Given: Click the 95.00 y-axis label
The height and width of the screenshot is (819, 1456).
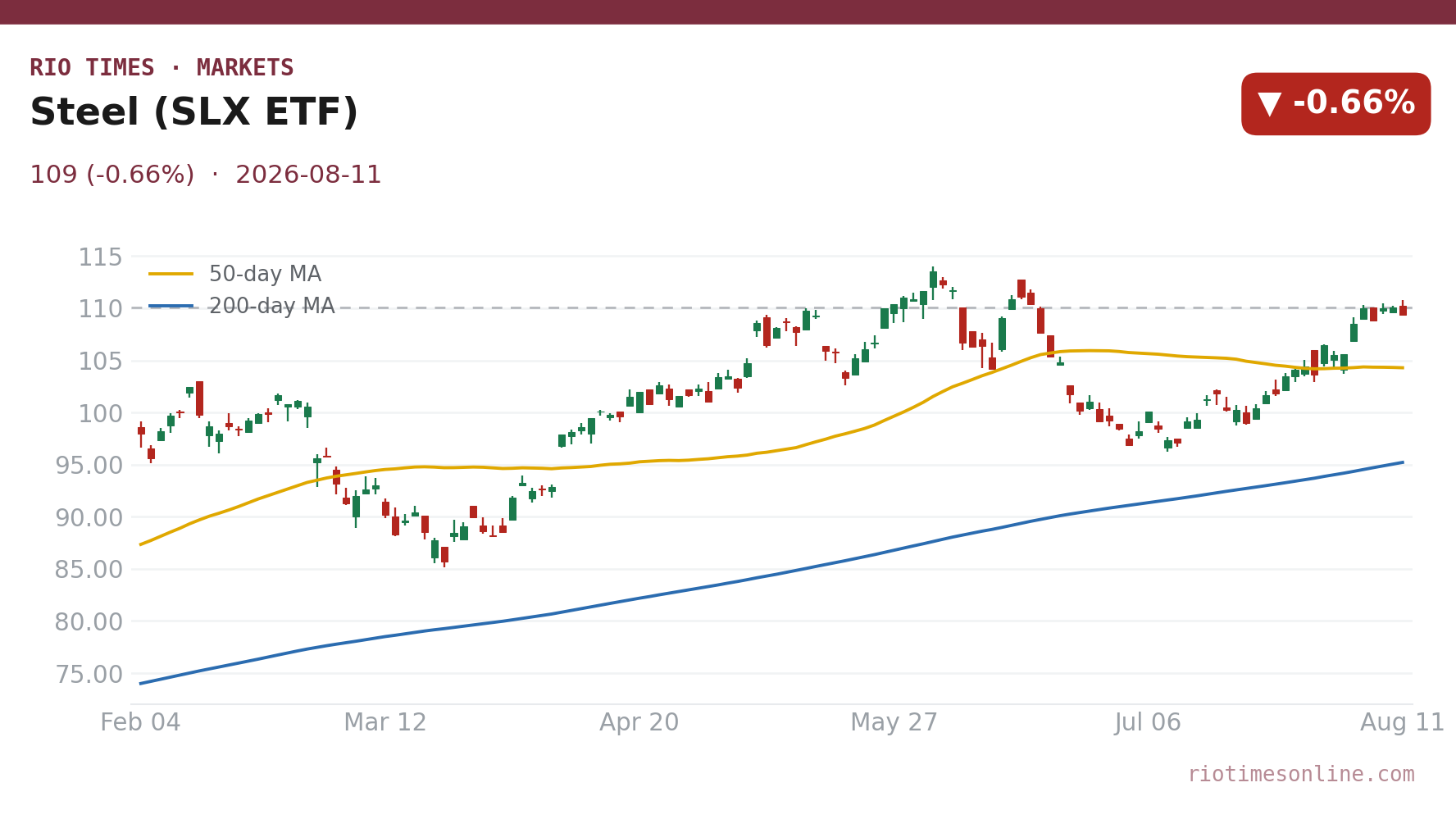Looking at the screenshot, I should [x=89, y=466].
